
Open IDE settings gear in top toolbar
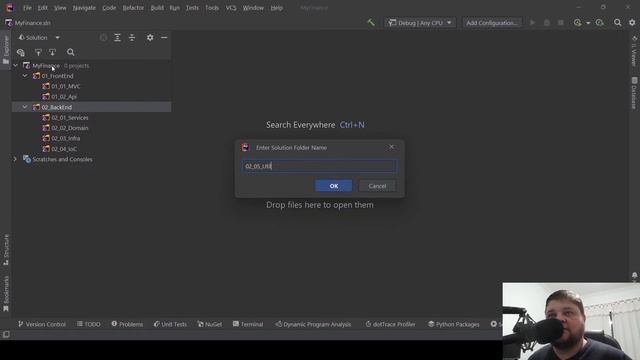[632, 23]
